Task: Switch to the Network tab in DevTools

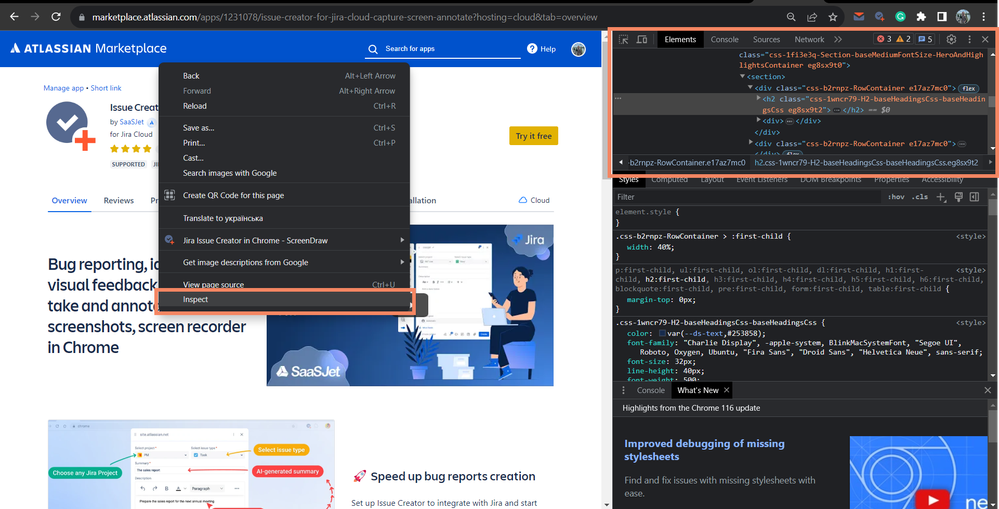Action: 809,39
